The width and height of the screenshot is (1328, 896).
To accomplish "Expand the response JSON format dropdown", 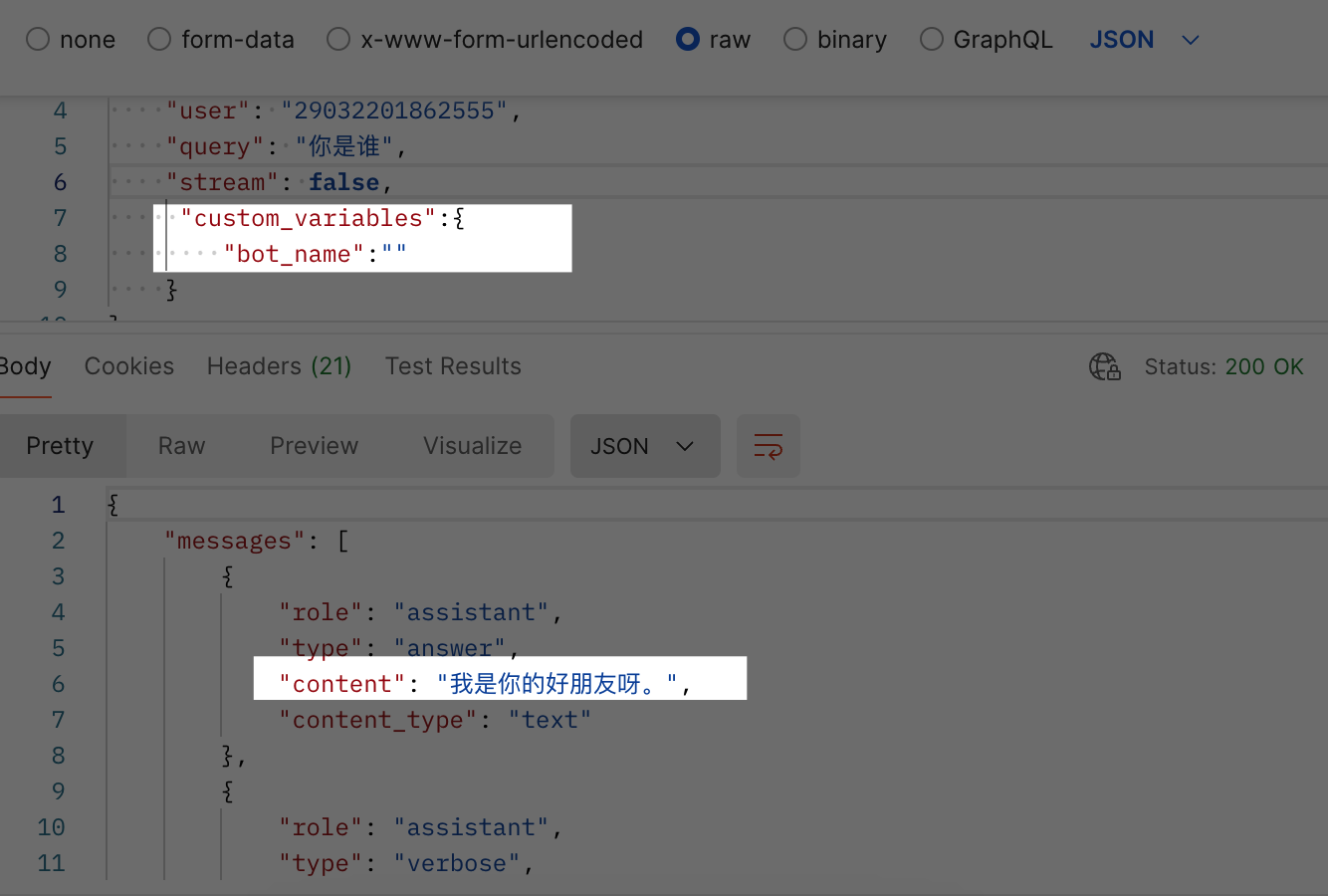I will pyautogui.click(x=644, y=446).
